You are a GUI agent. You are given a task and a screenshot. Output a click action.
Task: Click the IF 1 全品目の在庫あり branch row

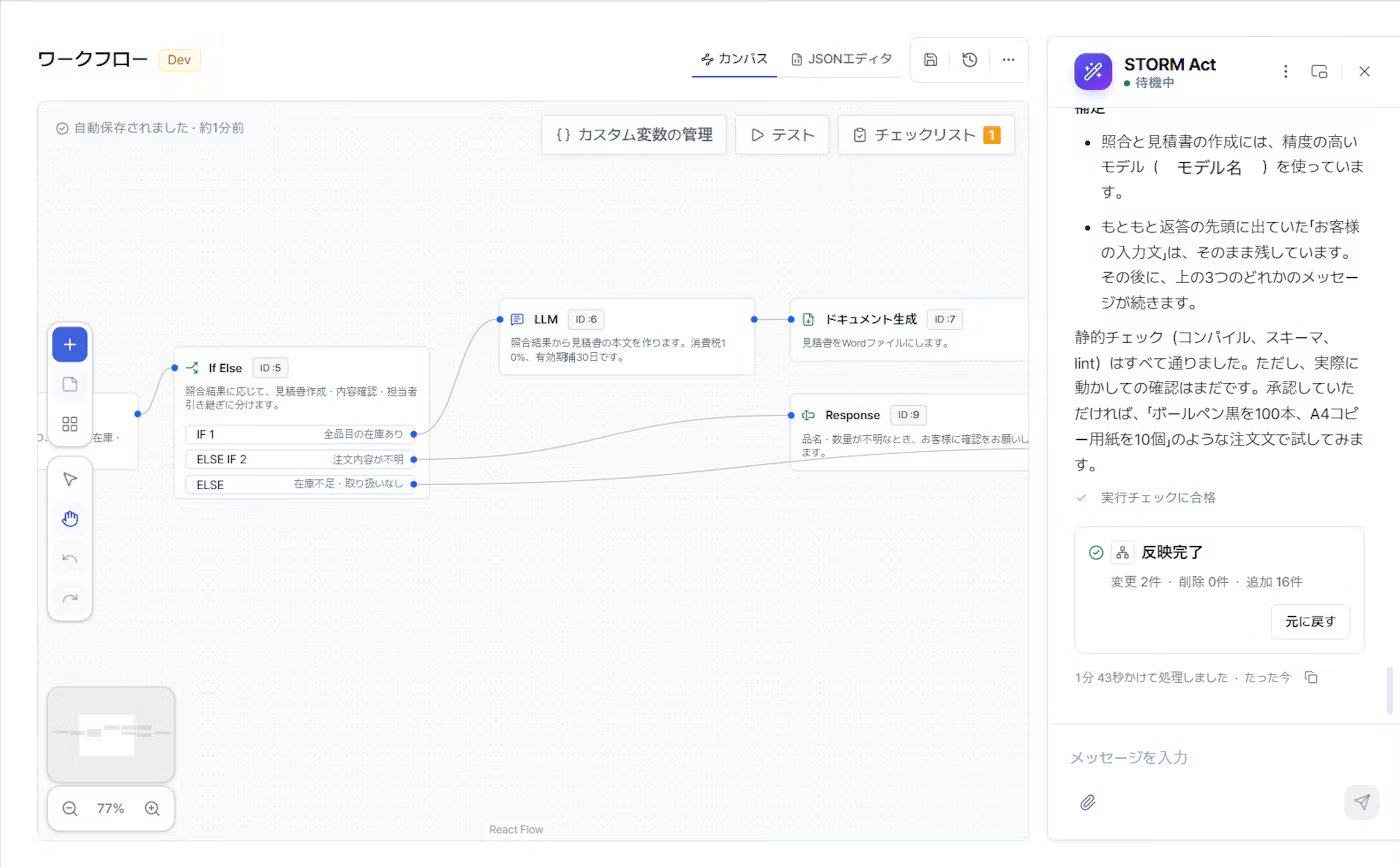coord(300,434)
